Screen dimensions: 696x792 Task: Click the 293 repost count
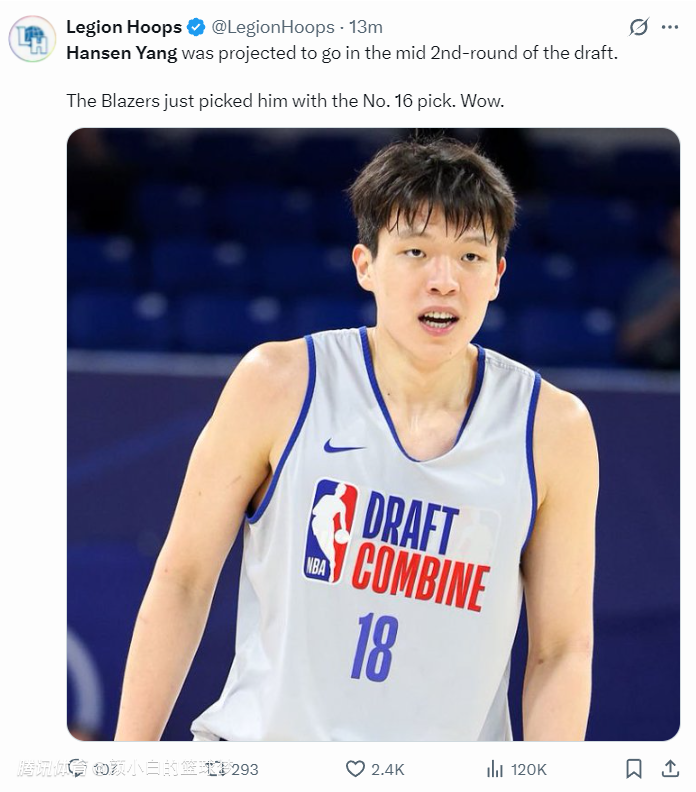245,769
